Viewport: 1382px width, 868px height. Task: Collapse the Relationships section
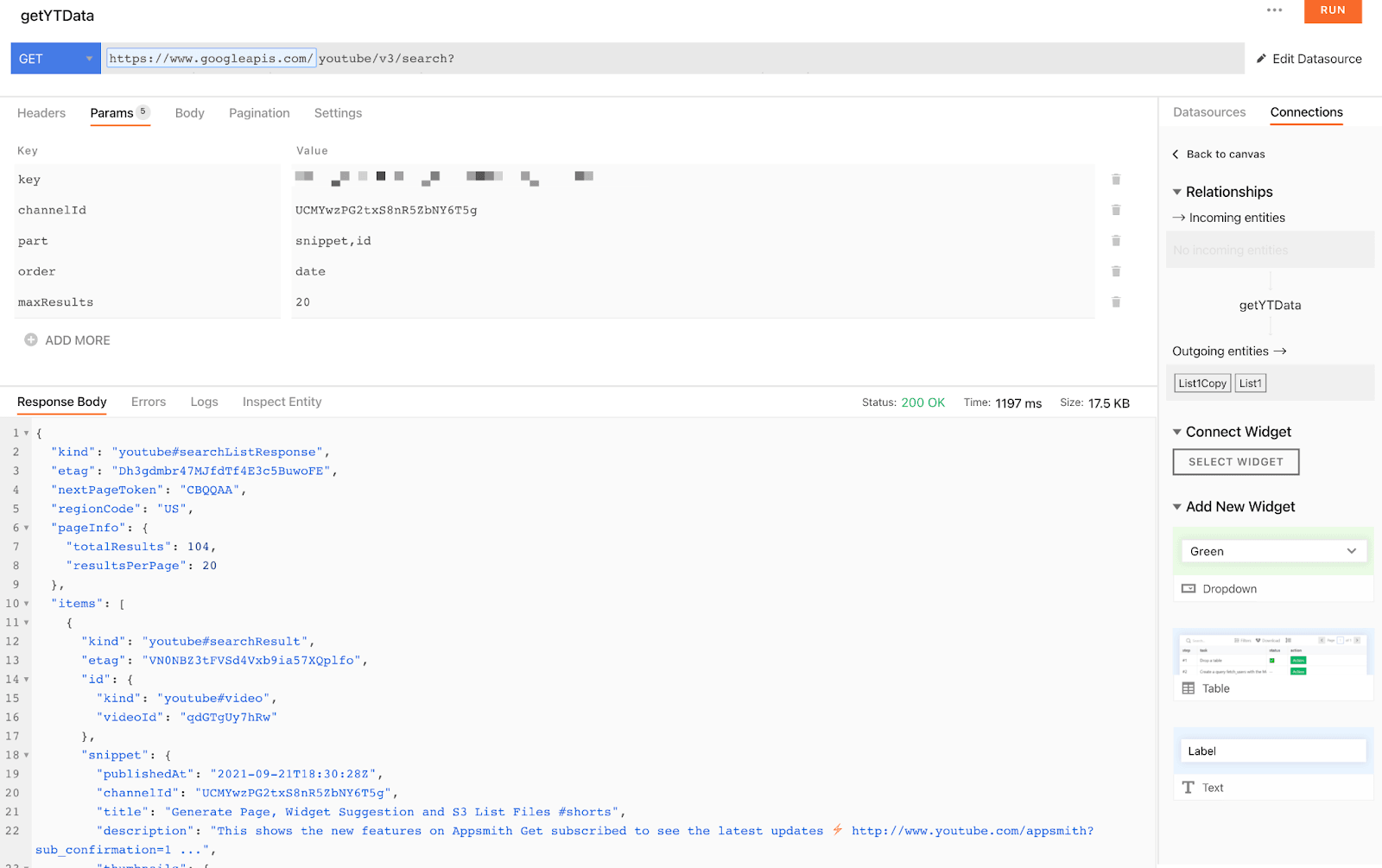point(1176,192)
